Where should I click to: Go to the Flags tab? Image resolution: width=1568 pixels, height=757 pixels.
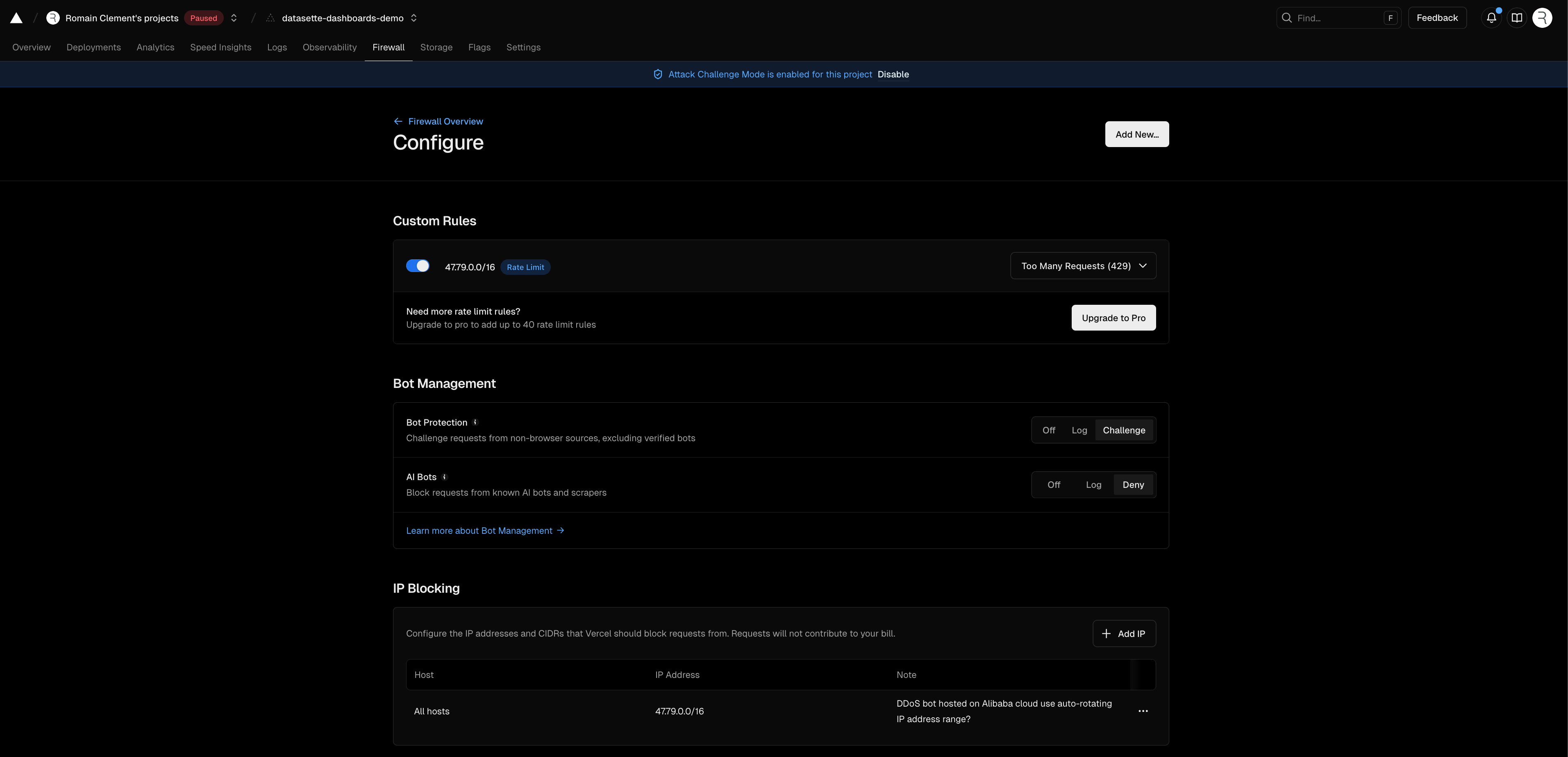click(x=479, y=48)
